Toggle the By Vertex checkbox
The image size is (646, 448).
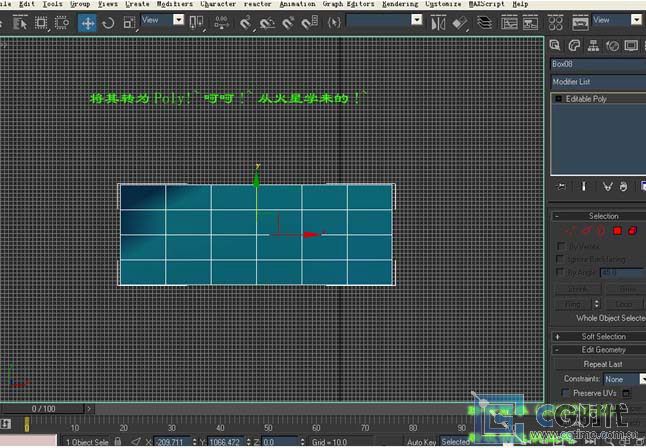561,246
